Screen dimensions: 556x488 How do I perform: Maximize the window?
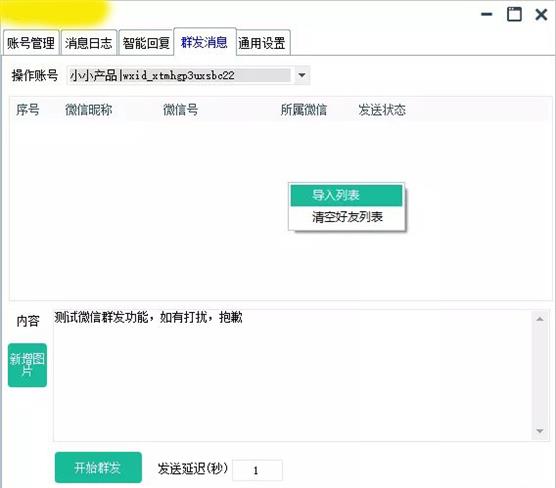pyautogui.click(x=514, y=14)
